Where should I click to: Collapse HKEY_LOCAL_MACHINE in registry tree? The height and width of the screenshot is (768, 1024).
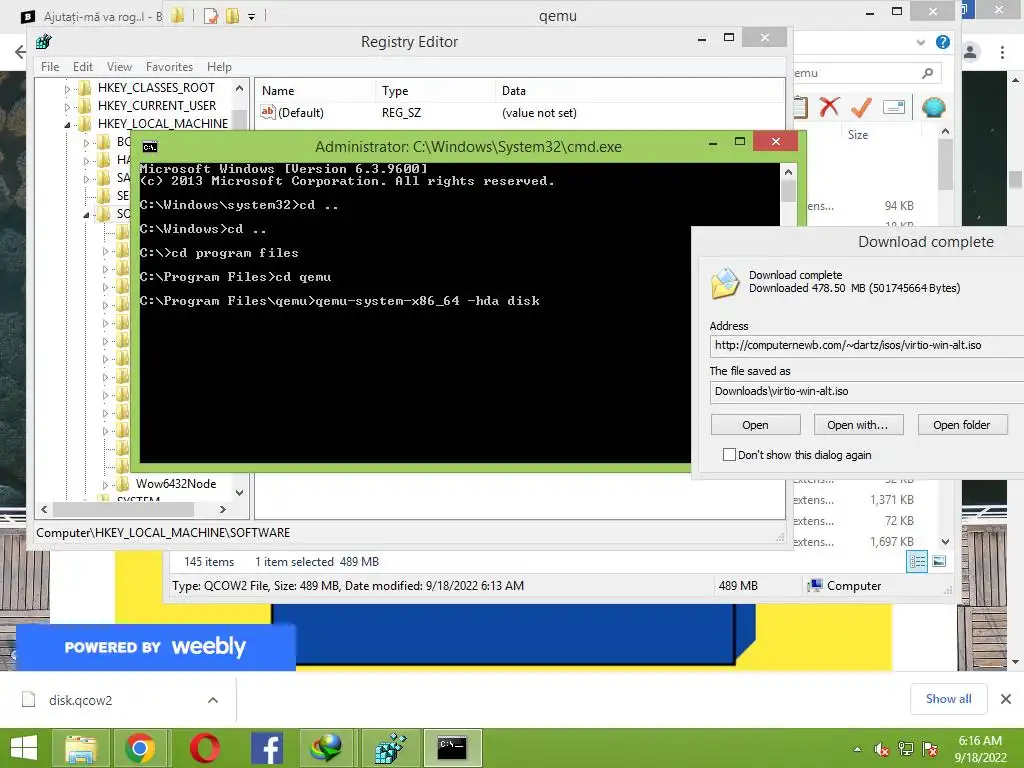point(67,124)
